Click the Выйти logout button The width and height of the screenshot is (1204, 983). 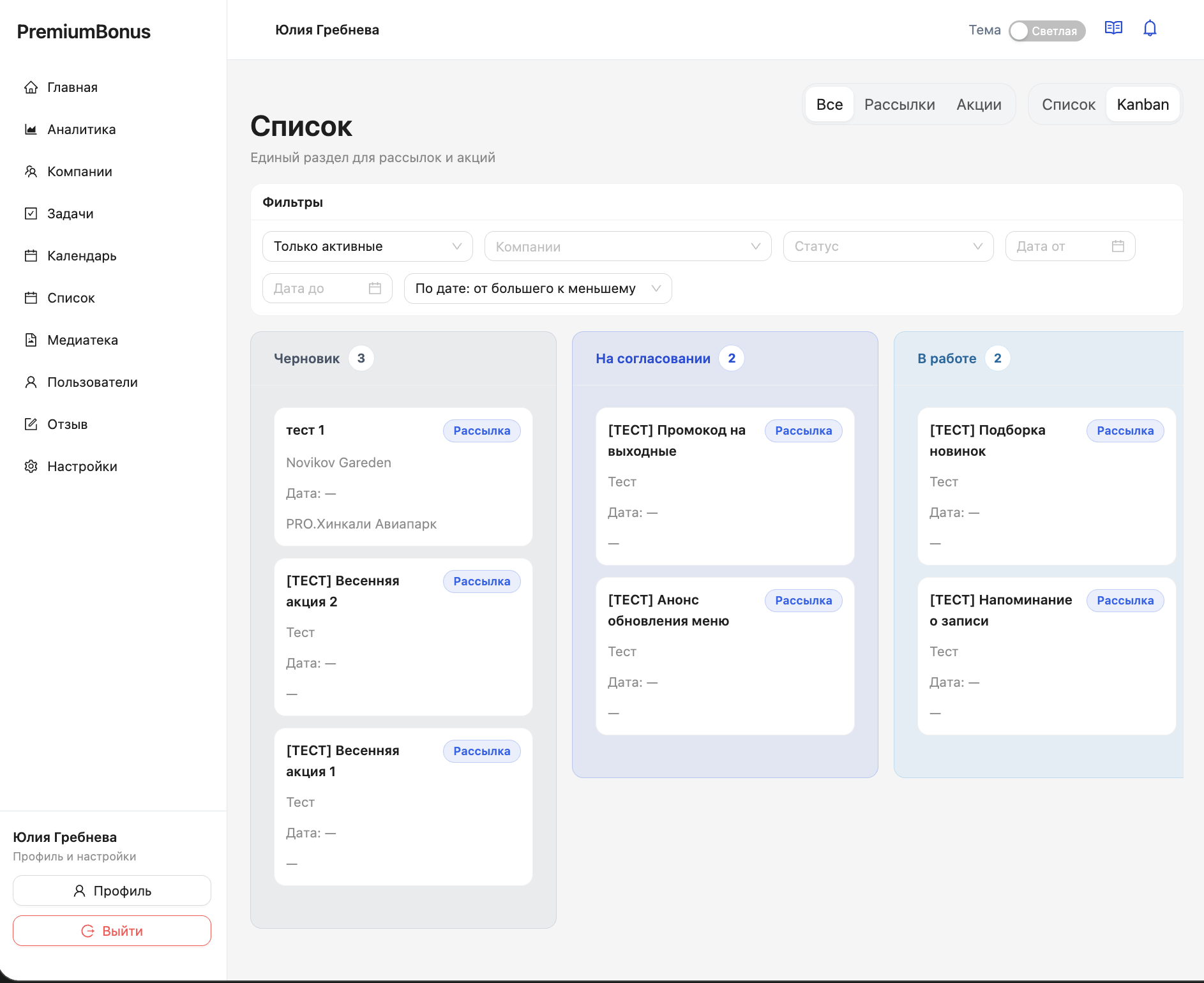click(x=112, y=931)
